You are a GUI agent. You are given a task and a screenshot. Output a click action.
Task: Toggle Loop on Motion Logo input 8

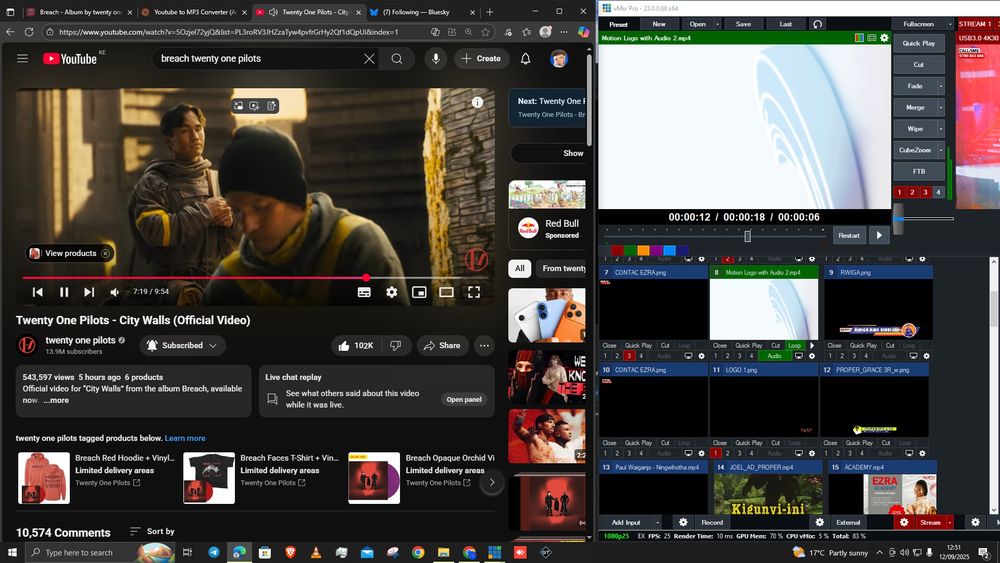click(795, 345)
